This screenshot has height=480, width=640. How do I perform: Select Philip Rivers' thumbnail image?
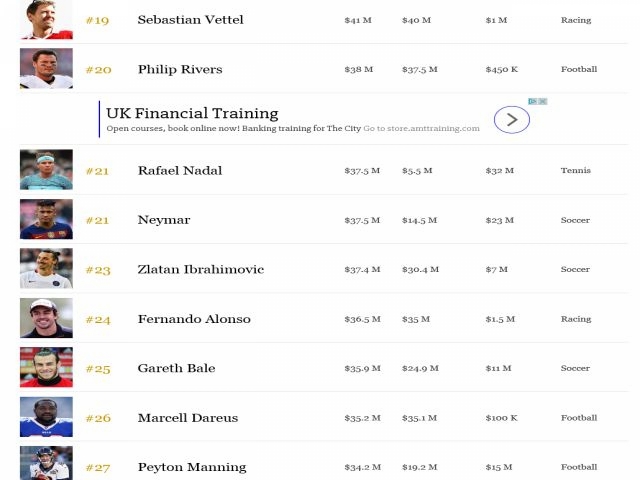46,69
